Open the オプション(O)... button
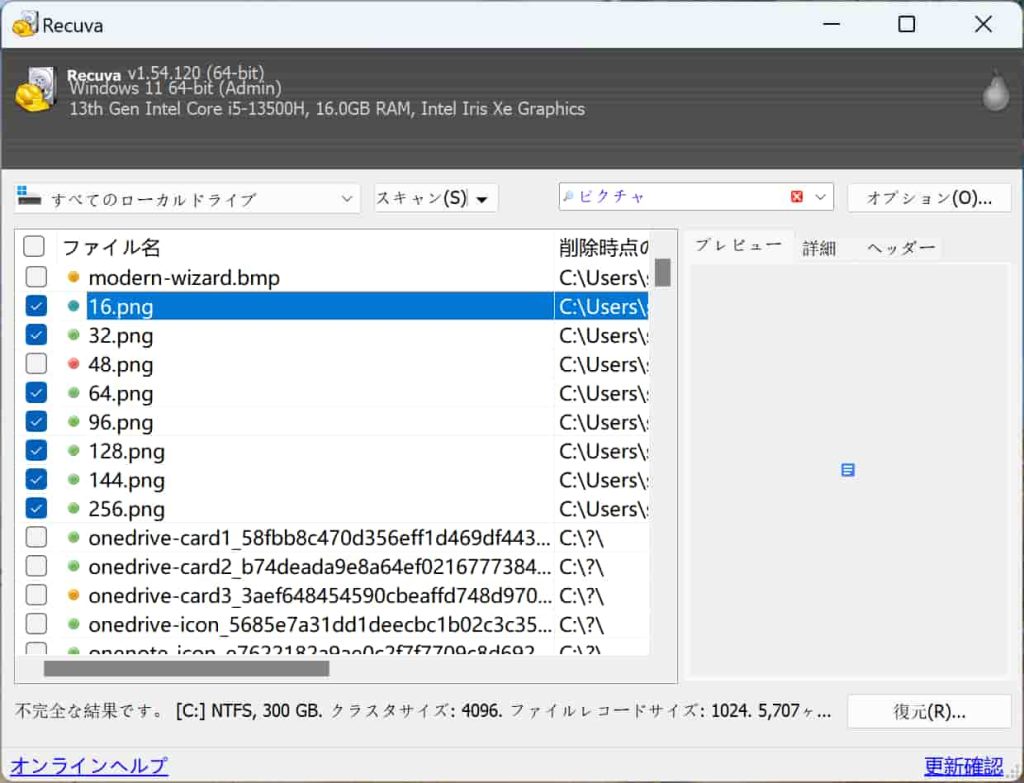The height and width of the screenshot is (783, 1024). (929, 198)
